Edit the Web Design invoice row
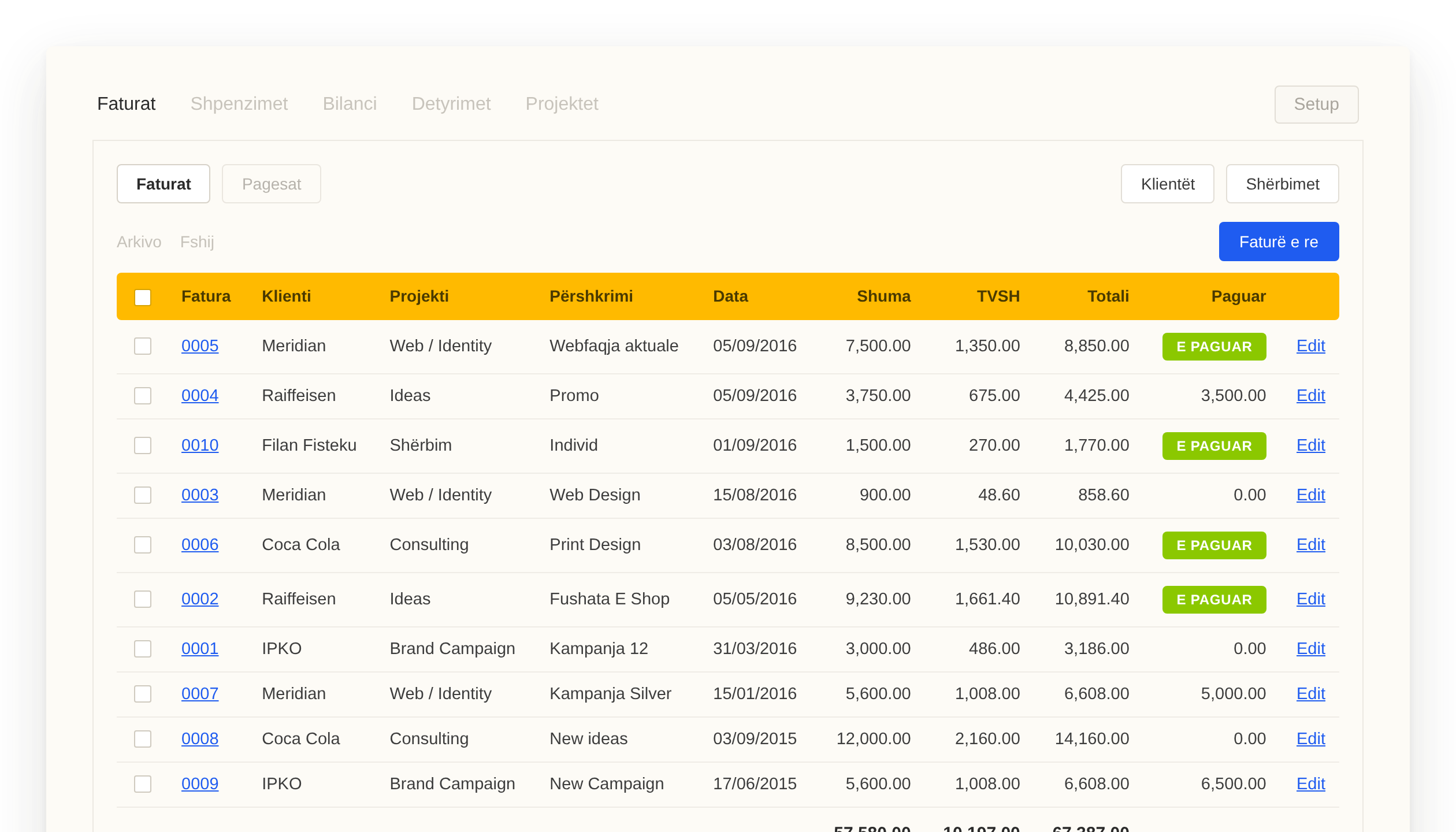 click(x=1311, y=495)
